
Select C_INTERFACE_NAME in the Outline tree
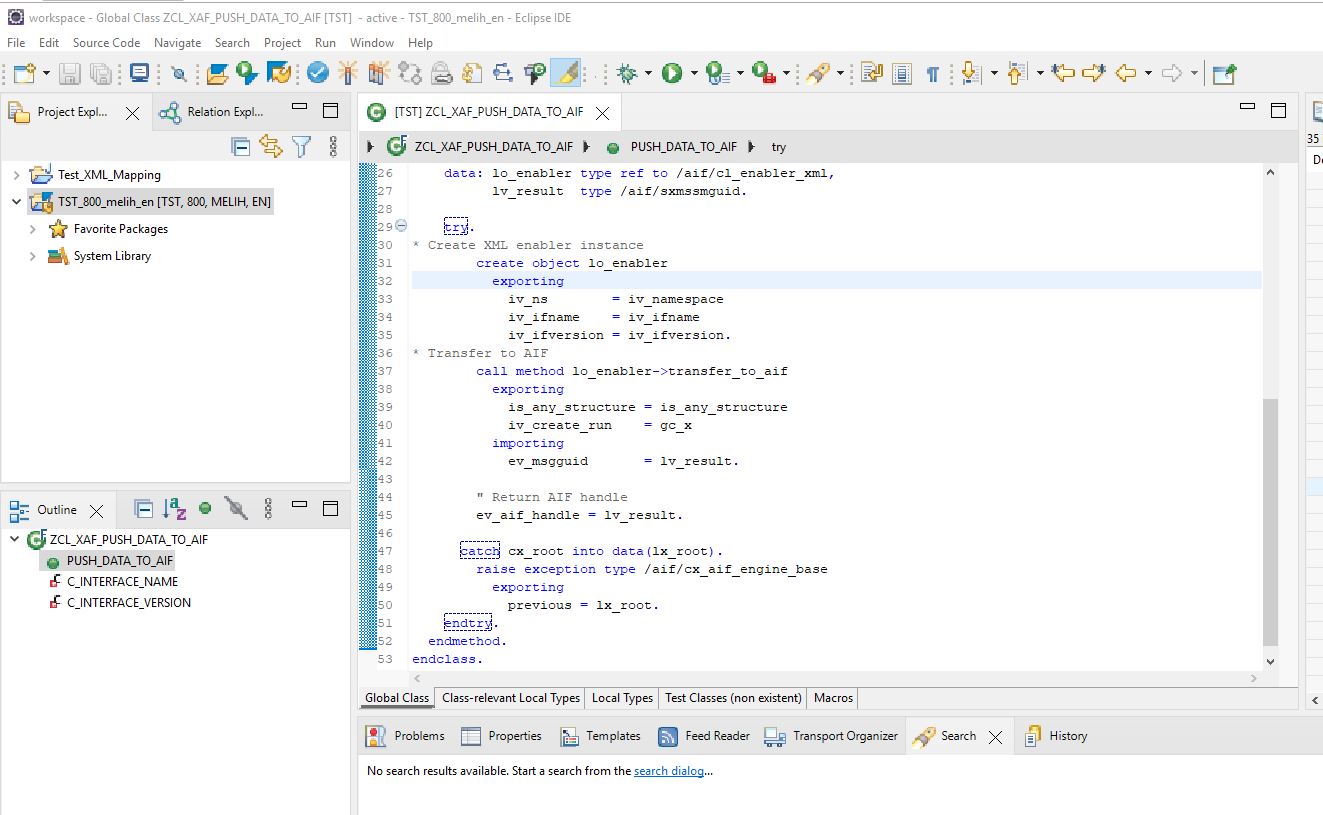tap(122, 582)
